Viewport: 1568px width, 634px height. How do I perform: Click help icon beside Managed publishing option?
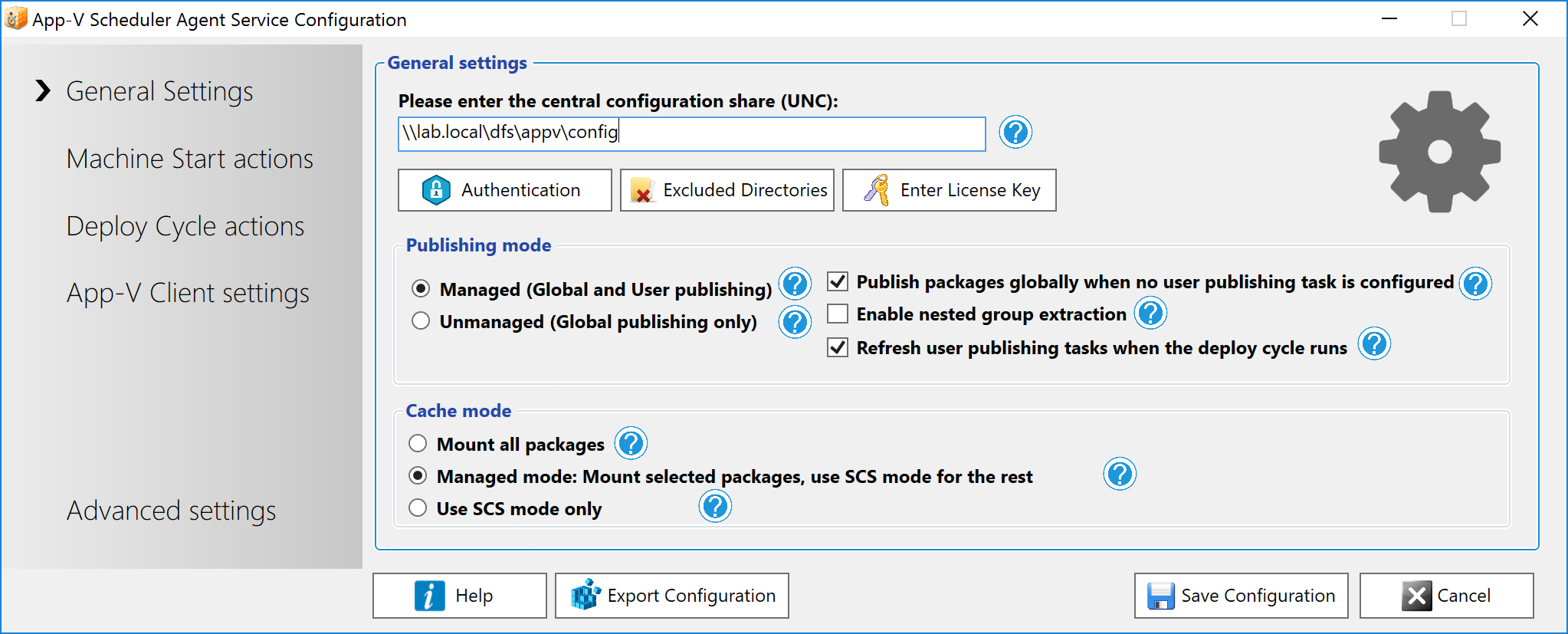[x=795, y=284]
